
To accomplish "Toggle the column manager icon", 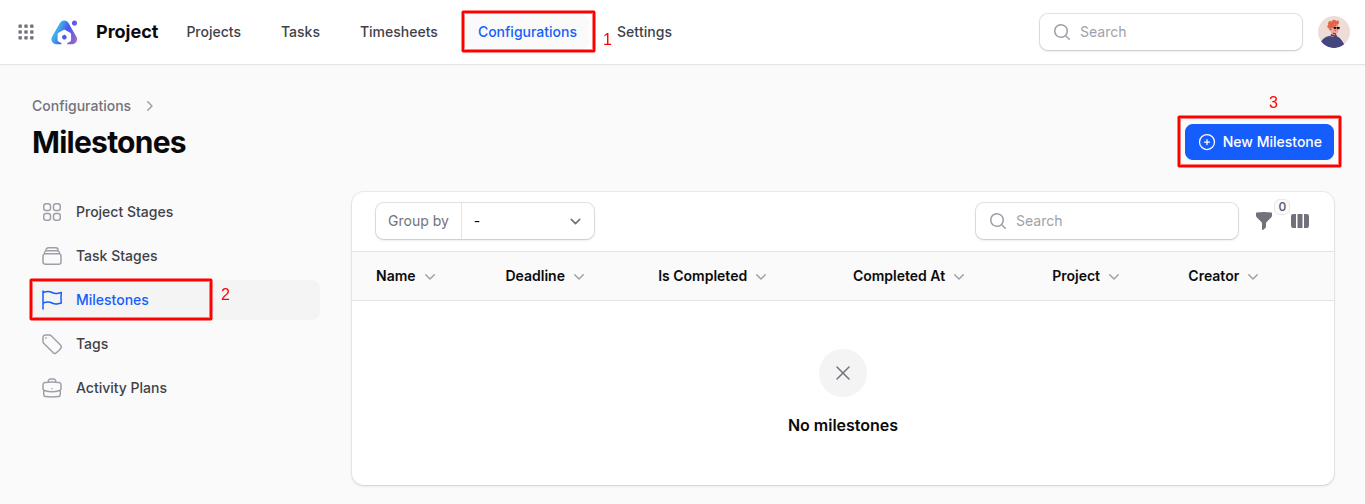I will pos(1300,221).
